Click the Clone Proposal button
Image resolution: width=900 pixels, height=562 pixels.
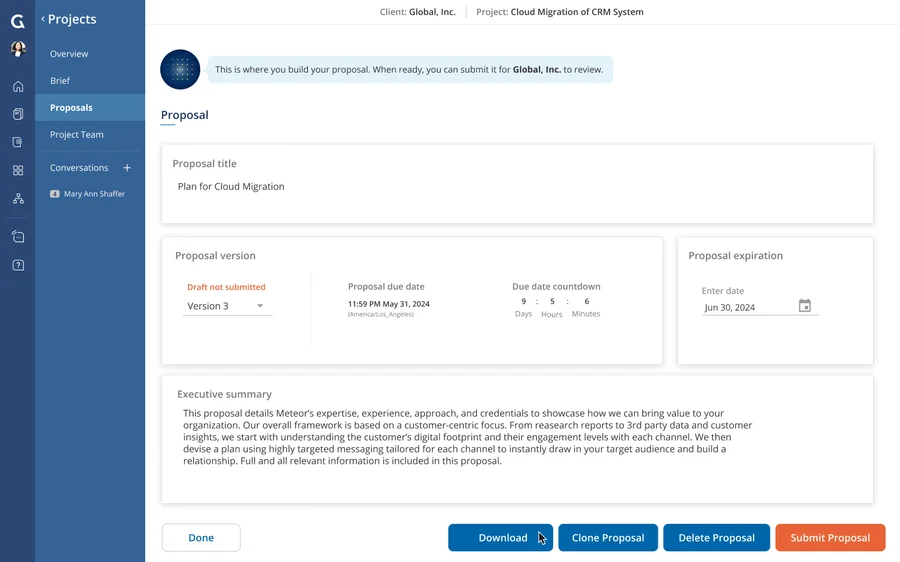point(608,538)
